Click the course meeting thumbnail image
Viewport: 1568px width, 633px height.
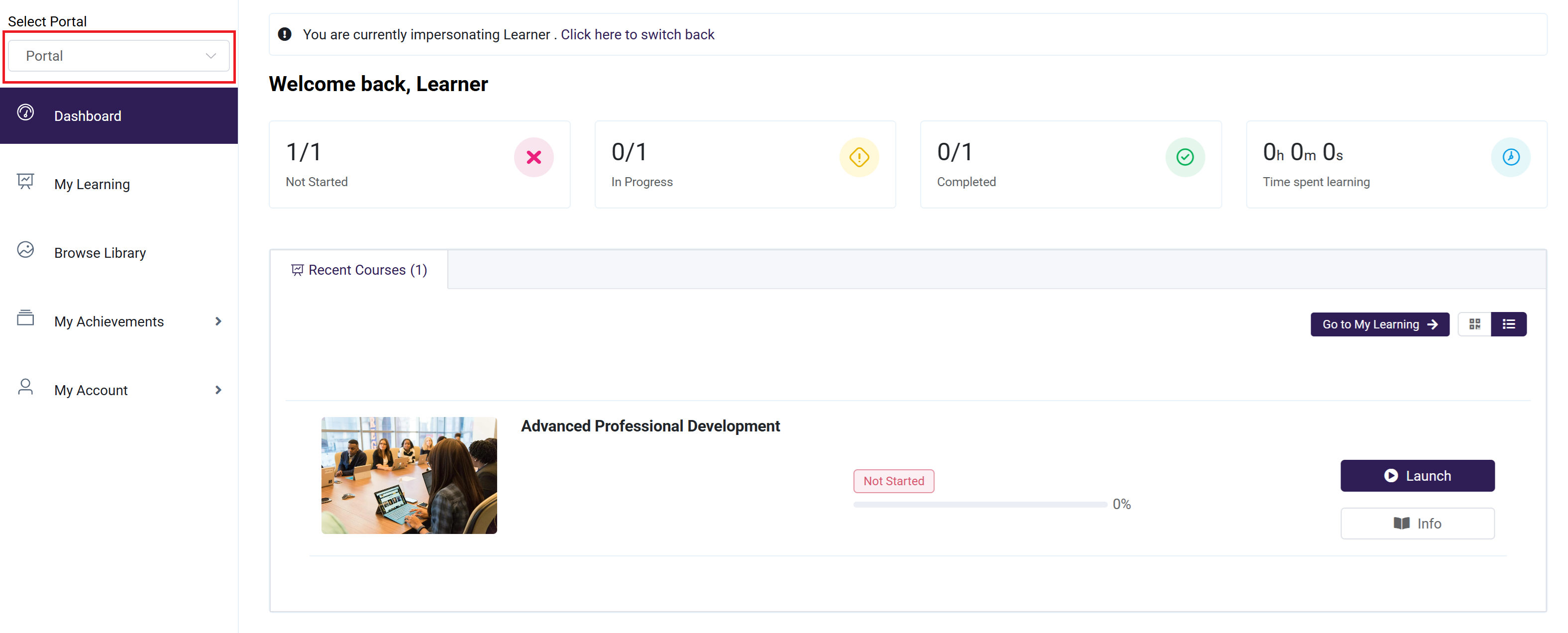[409, 475]
